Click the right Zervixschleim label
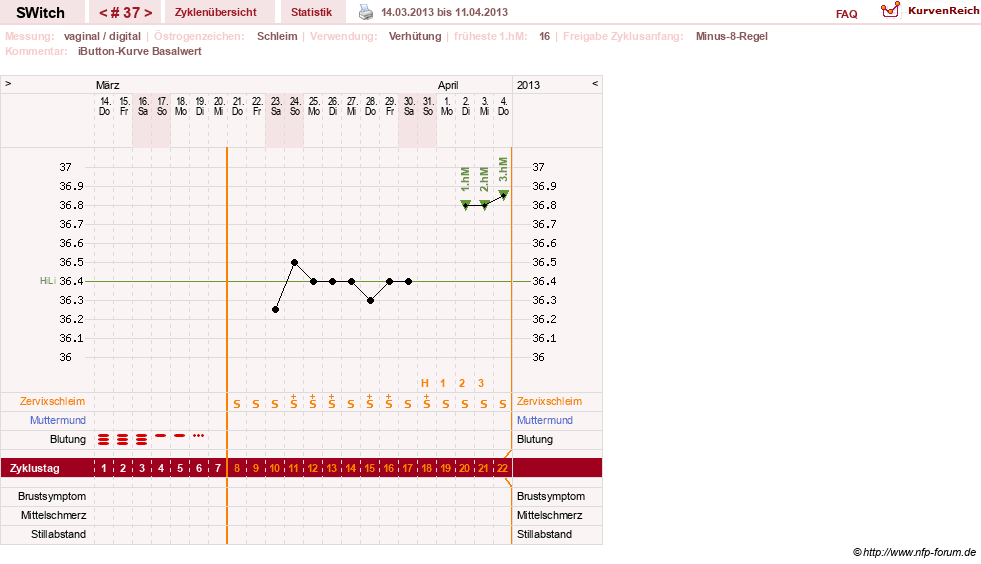 (549, 401)
